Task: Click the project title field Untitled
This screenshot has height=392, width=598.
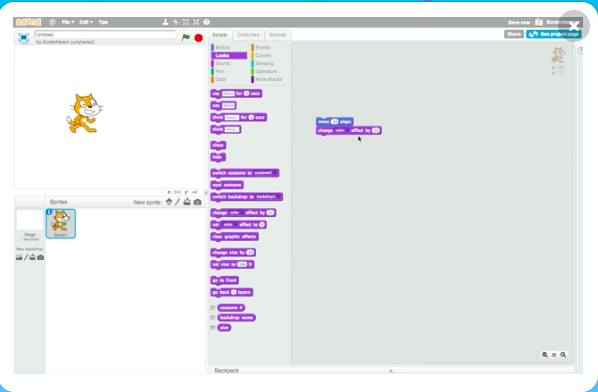Action: click(x=105, y=34)
